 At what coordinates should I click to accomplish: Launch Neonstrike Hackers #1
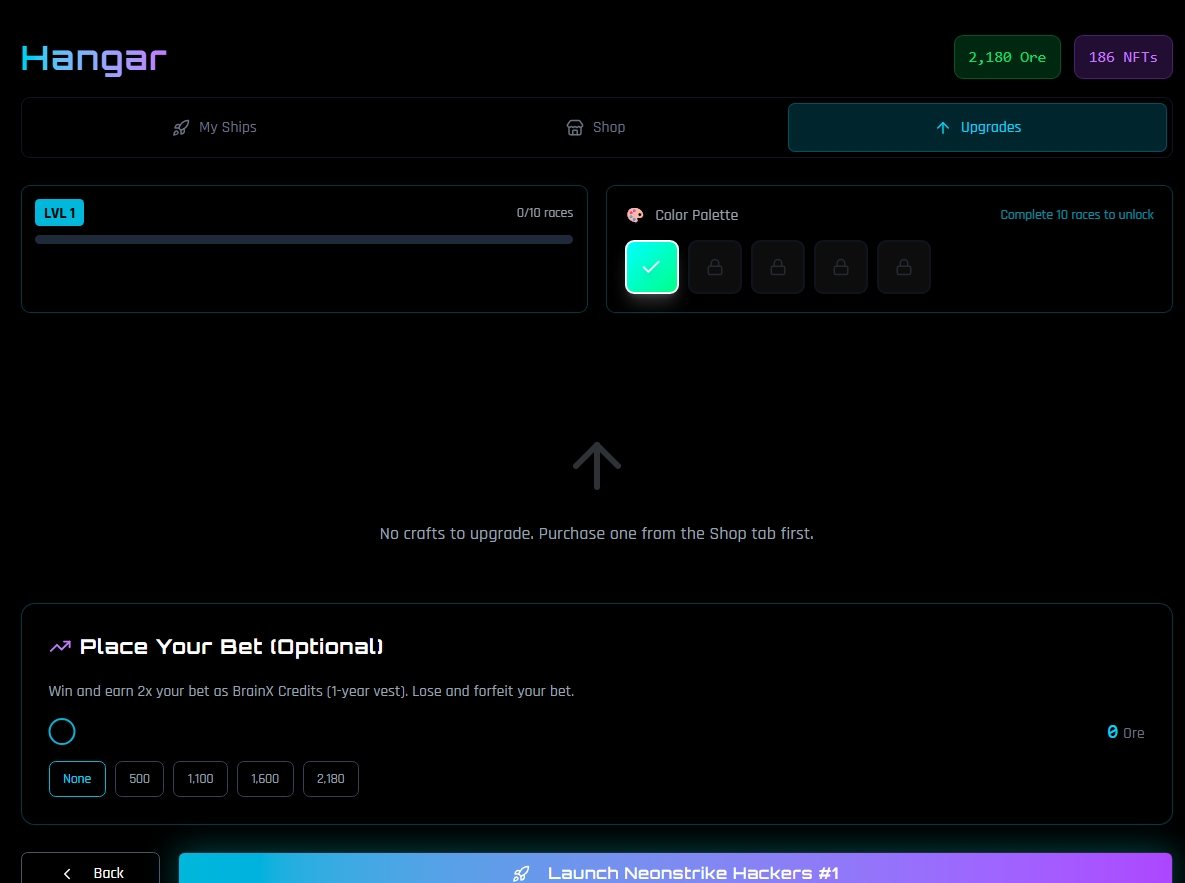(676, 868)
